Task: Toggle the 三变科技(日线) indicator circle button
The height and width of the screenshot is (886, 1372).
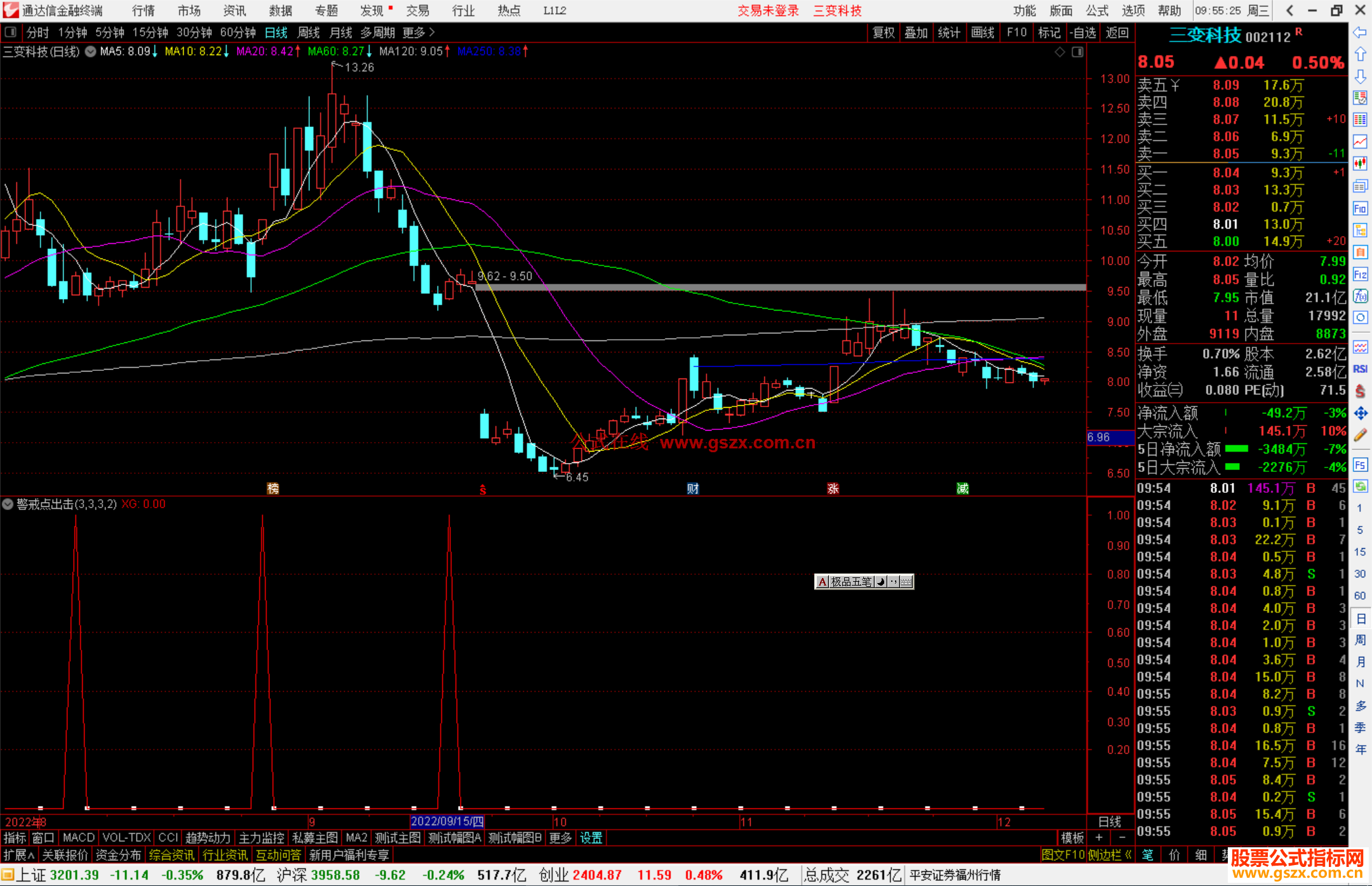Action: coord(91,51)
